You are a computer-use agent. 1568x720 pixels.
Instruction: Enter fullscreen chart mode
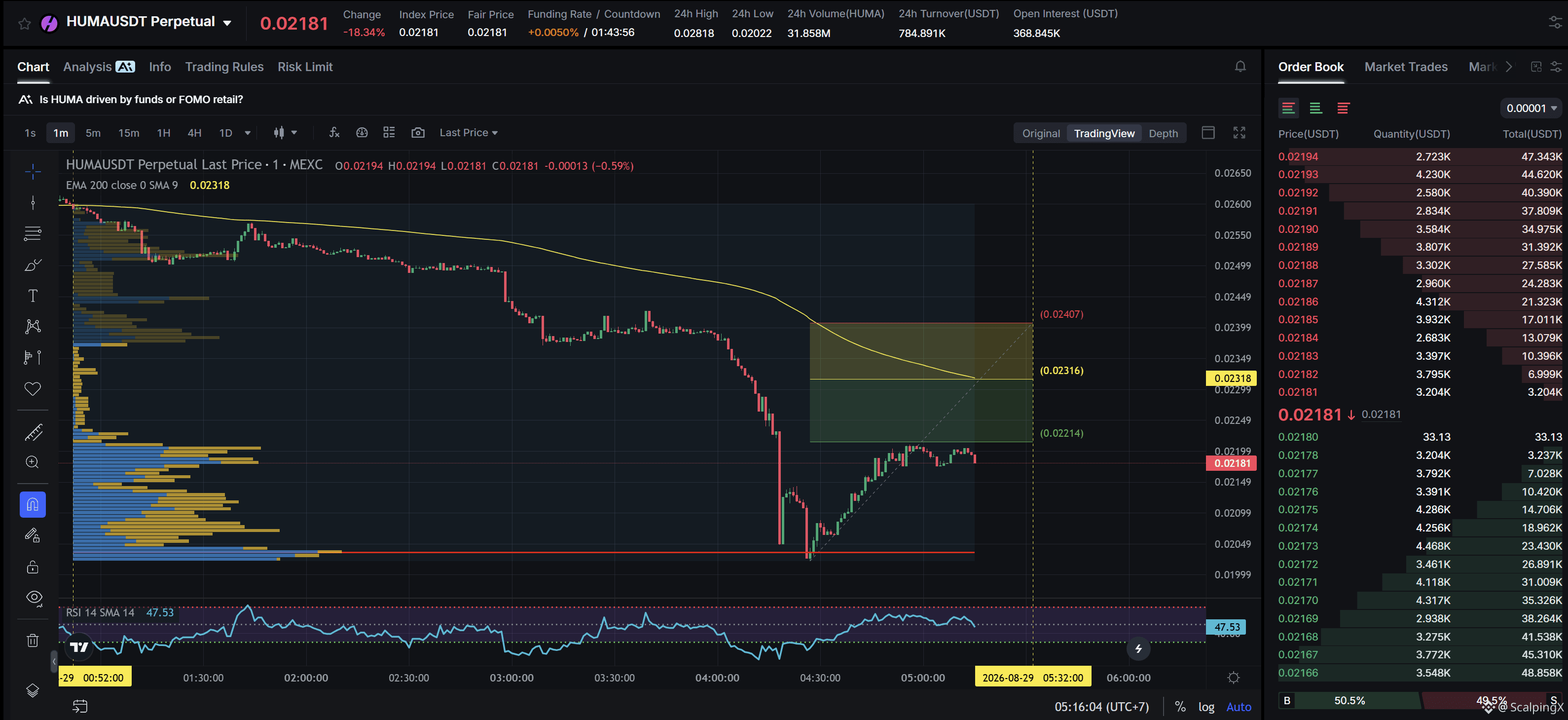[1240, 133]
